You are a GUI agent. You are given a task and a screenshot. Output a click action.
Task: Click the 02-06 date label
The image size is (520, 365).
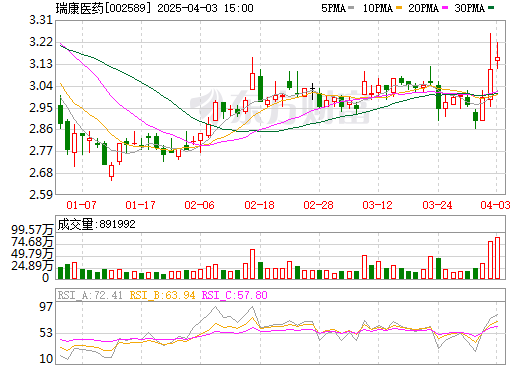point(199,205)
